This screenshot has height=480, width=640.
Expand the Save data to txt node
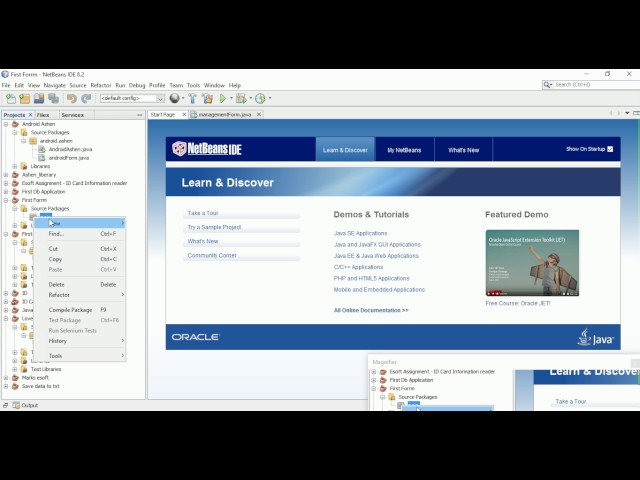(x=6, y=386)
